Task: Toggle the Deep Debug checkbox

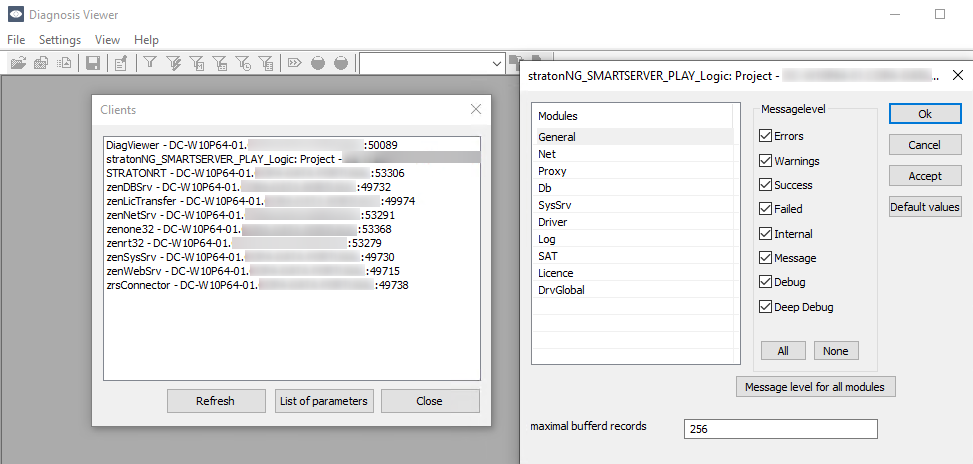Action: [766, 307]
